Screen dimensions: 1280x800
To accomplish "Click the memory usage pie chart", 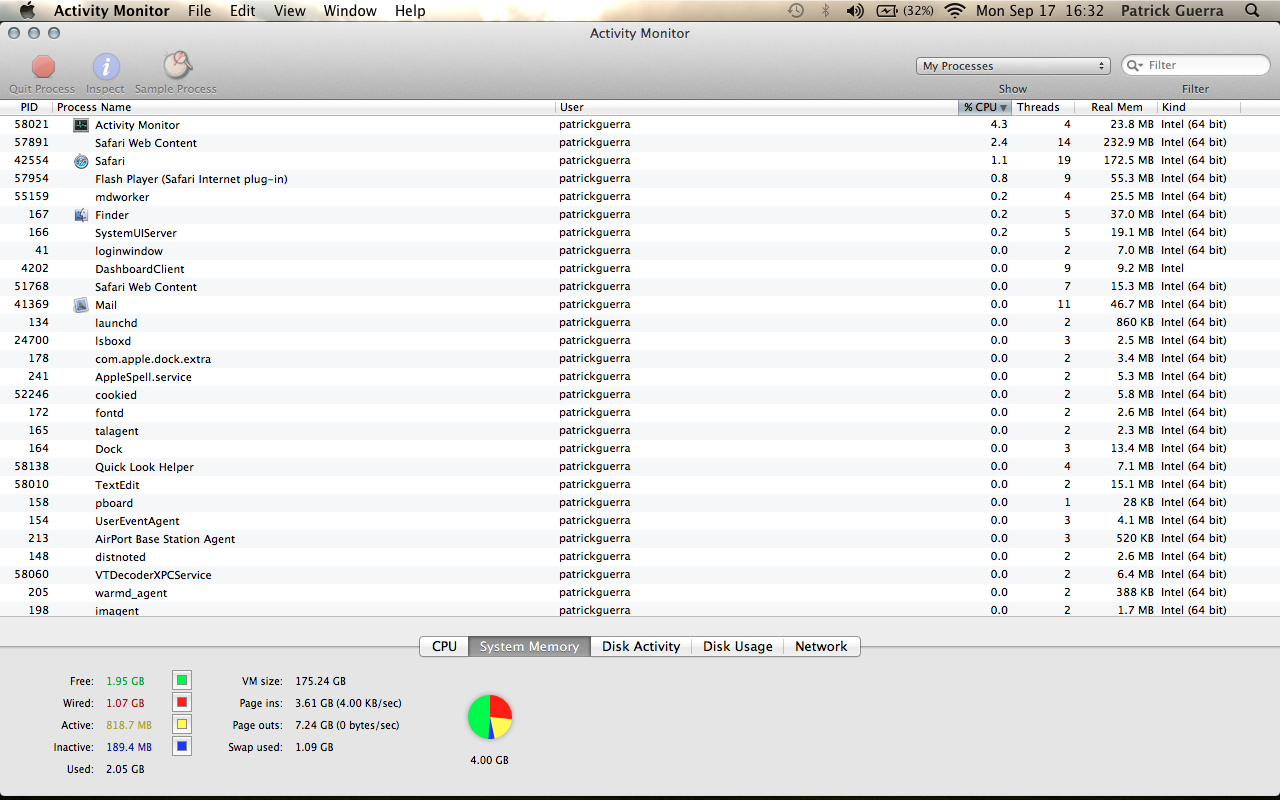I will tap(490, 716).
